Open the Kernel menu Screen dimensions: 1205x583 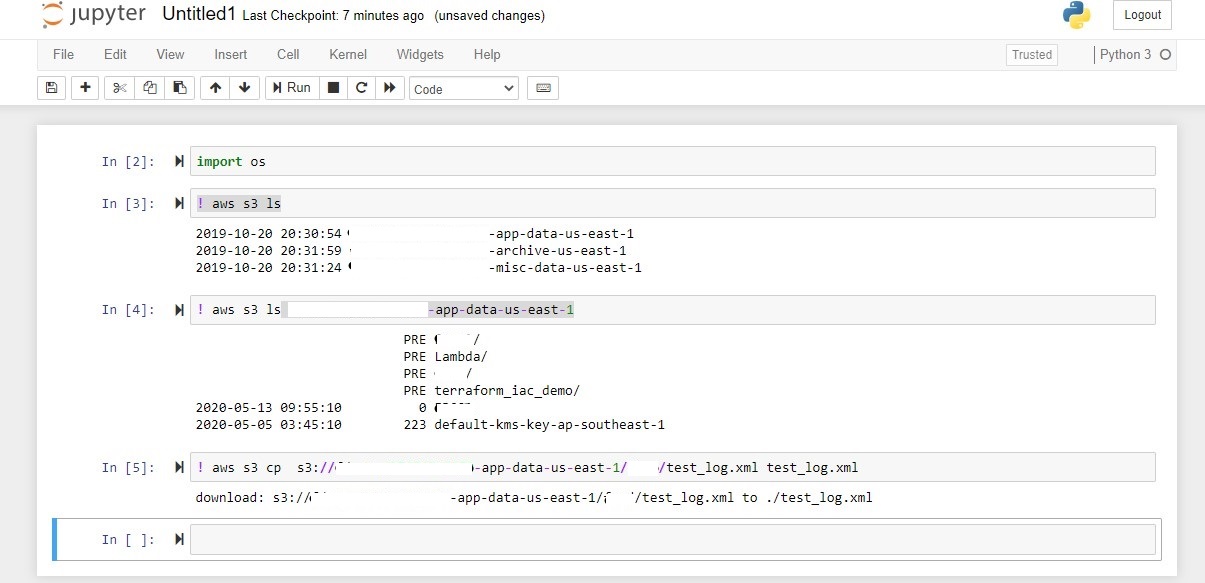(x=347, y=55)
